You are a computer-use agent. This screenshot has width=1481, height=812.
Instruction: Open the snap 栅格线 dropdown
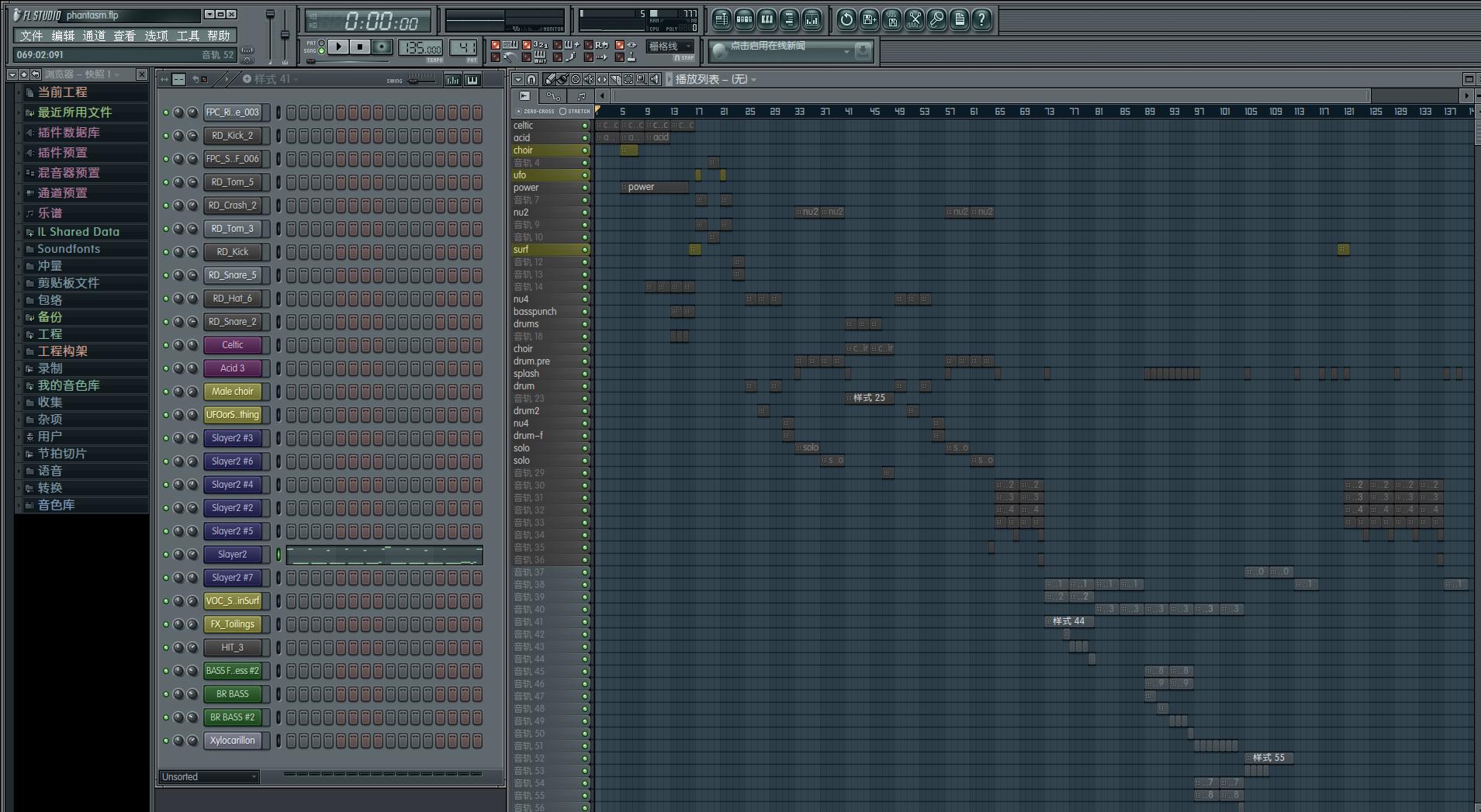[670, 47]
